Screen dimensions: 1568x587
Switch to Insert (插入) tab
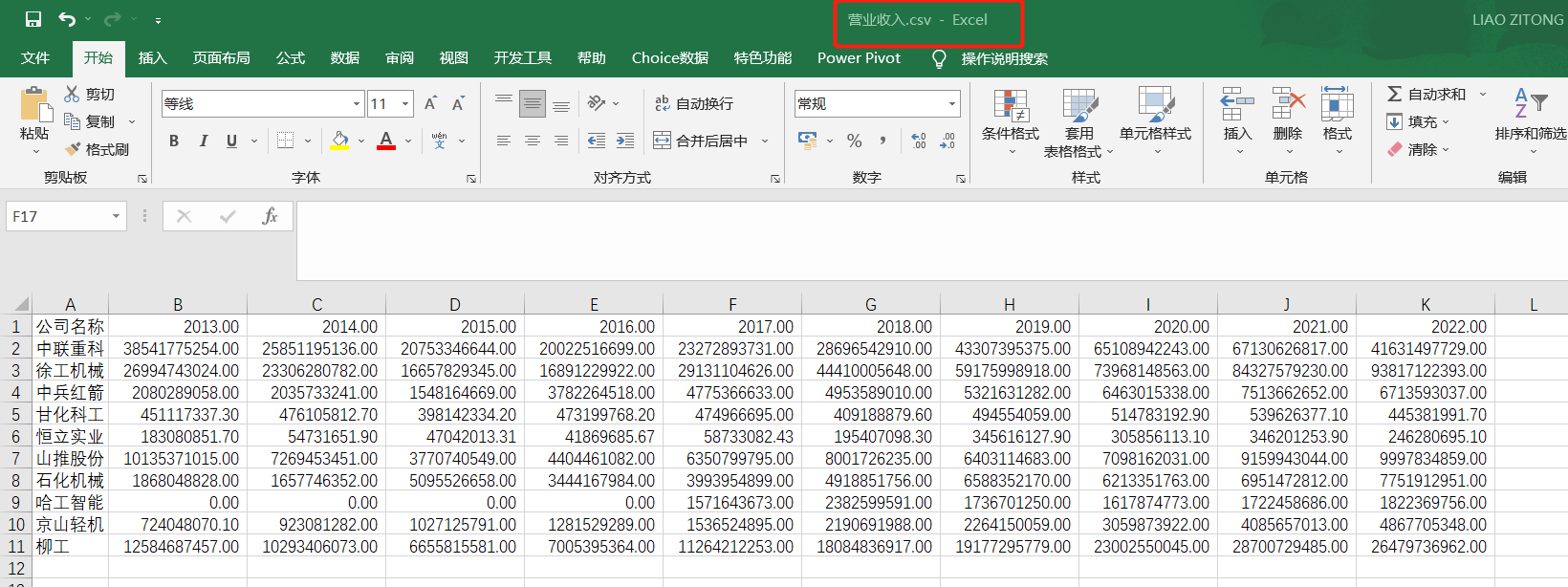pos(152,57)
